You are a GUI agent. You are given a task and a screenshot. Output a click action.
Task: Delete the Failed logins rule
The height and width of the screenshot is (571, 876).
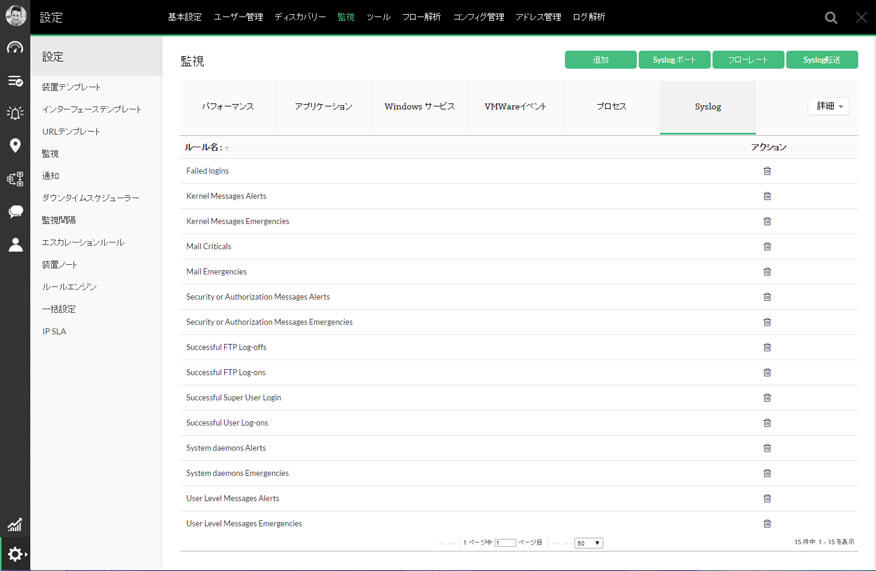tap(767, 171)
